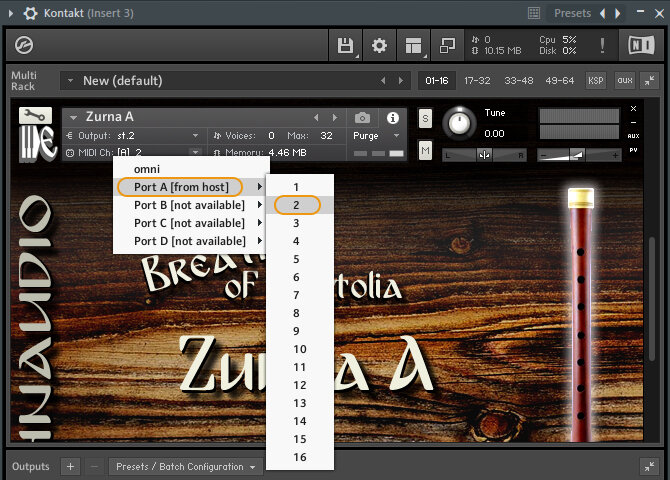Expand the plugin wrapper menu arrow
Screen dimensions: 670x480
point(11,13)
